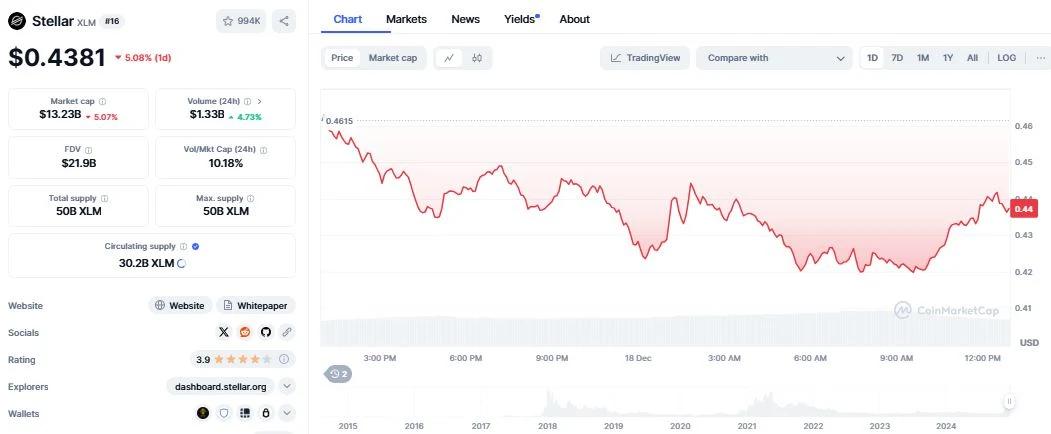Screen dimensions: 1051x434
Task: Click the Rating info icon
Action: (x=284, y=360)
